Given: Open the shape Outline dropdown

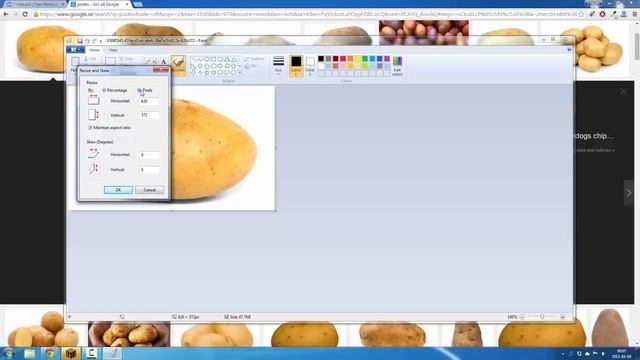Looking at the screenshot, I should (254, 59).
